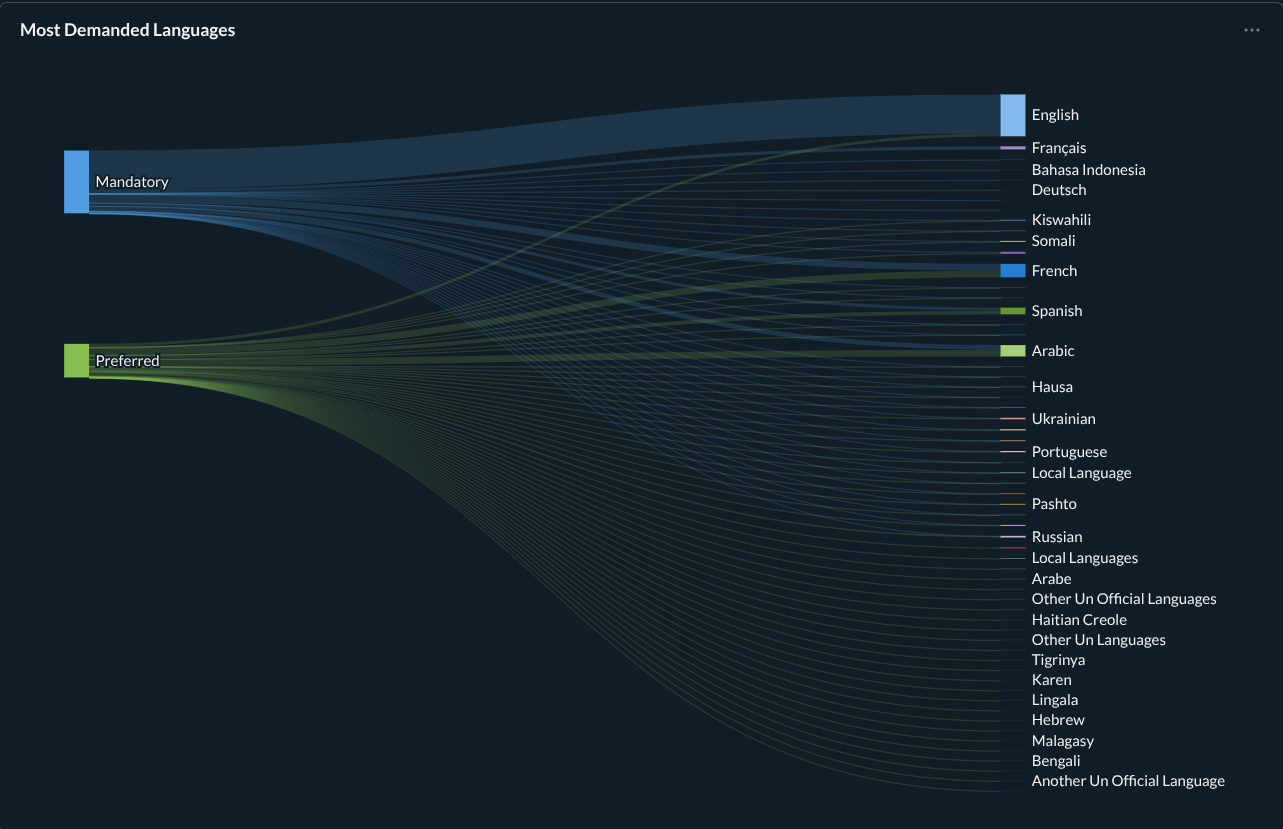
Task: Select the Bahasa Indonesia label
Action: tap(1088, 170)
